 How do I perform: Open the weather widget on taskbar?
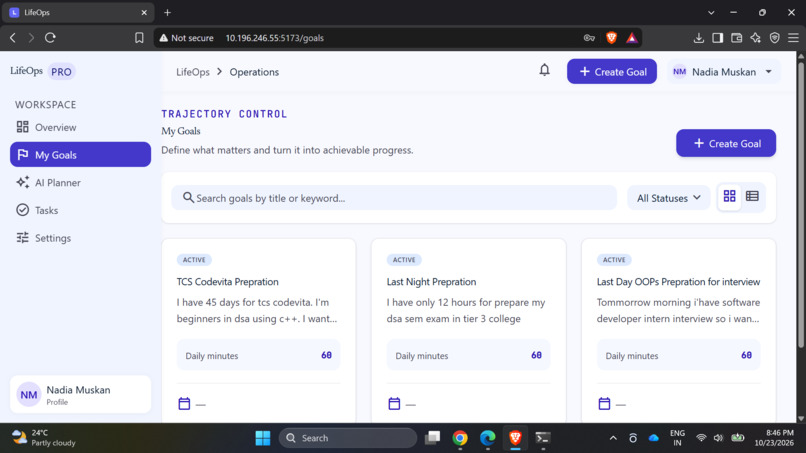coord(44,438)
